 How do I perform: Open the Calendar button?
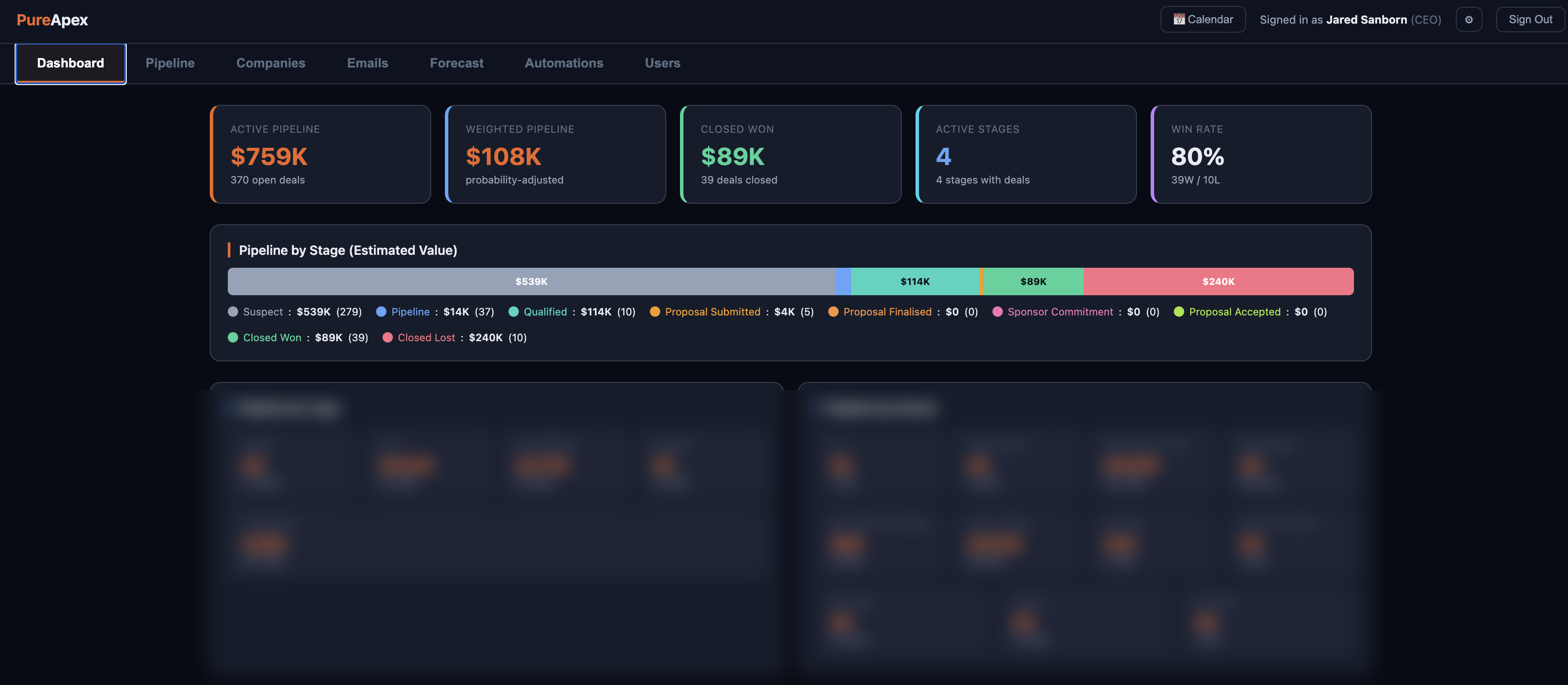(1203, 19)
